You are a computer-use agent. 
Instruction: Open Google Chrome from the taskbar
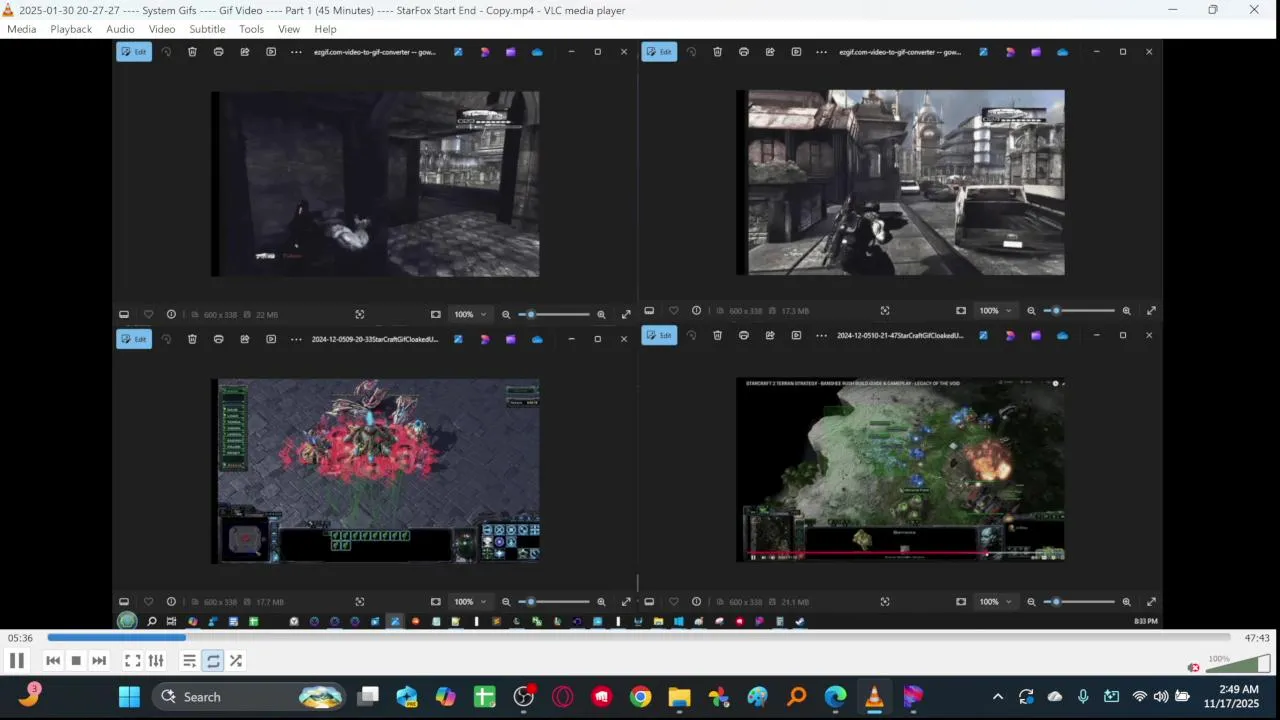click(641, 697)
